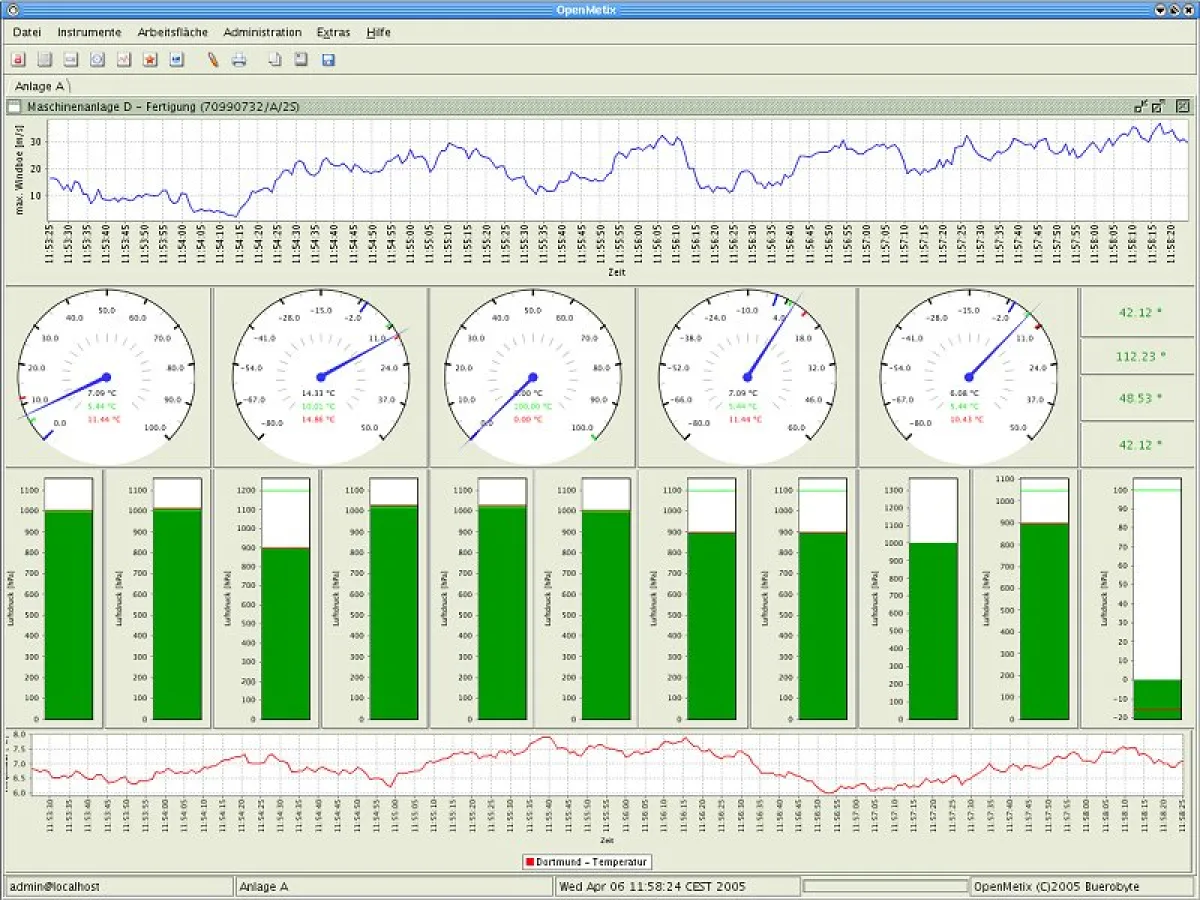This screenshot has width=1200, height=900.
Task: Click the Hilfe menu item
Action: (x=378, y=32)
